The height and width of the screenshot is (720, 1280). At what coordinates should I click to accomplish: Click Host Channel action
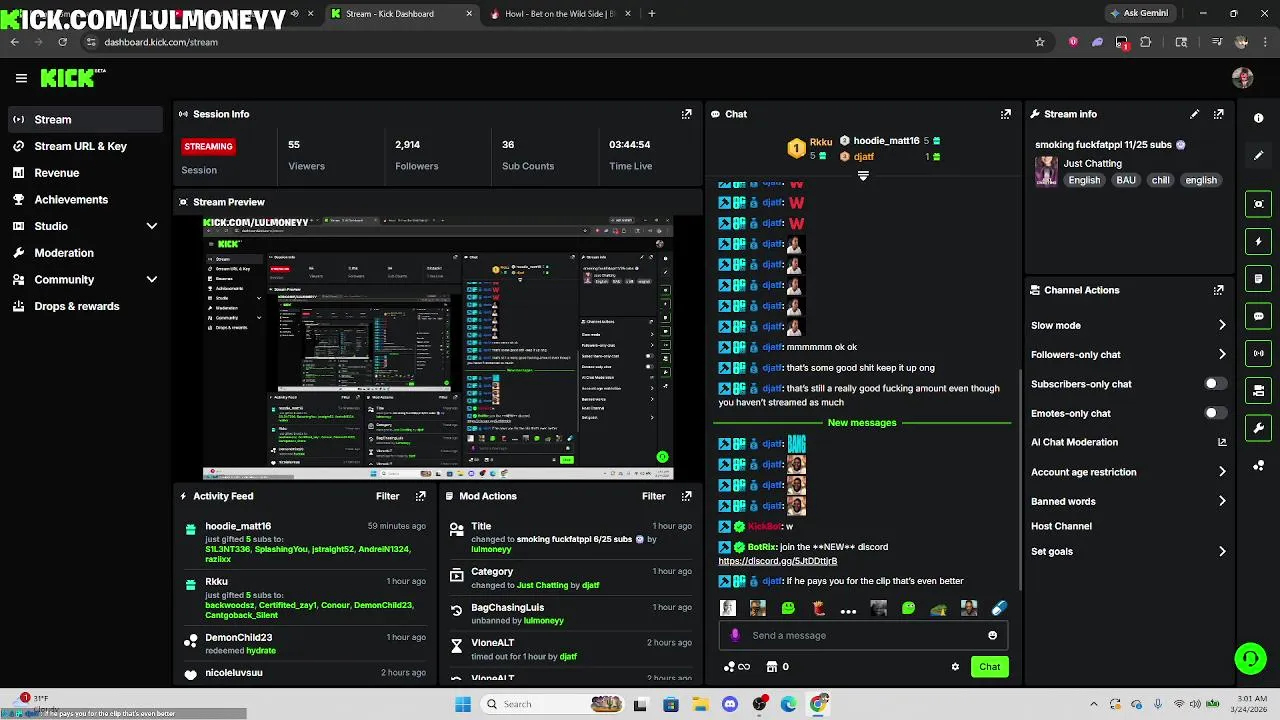point(1061,526)
